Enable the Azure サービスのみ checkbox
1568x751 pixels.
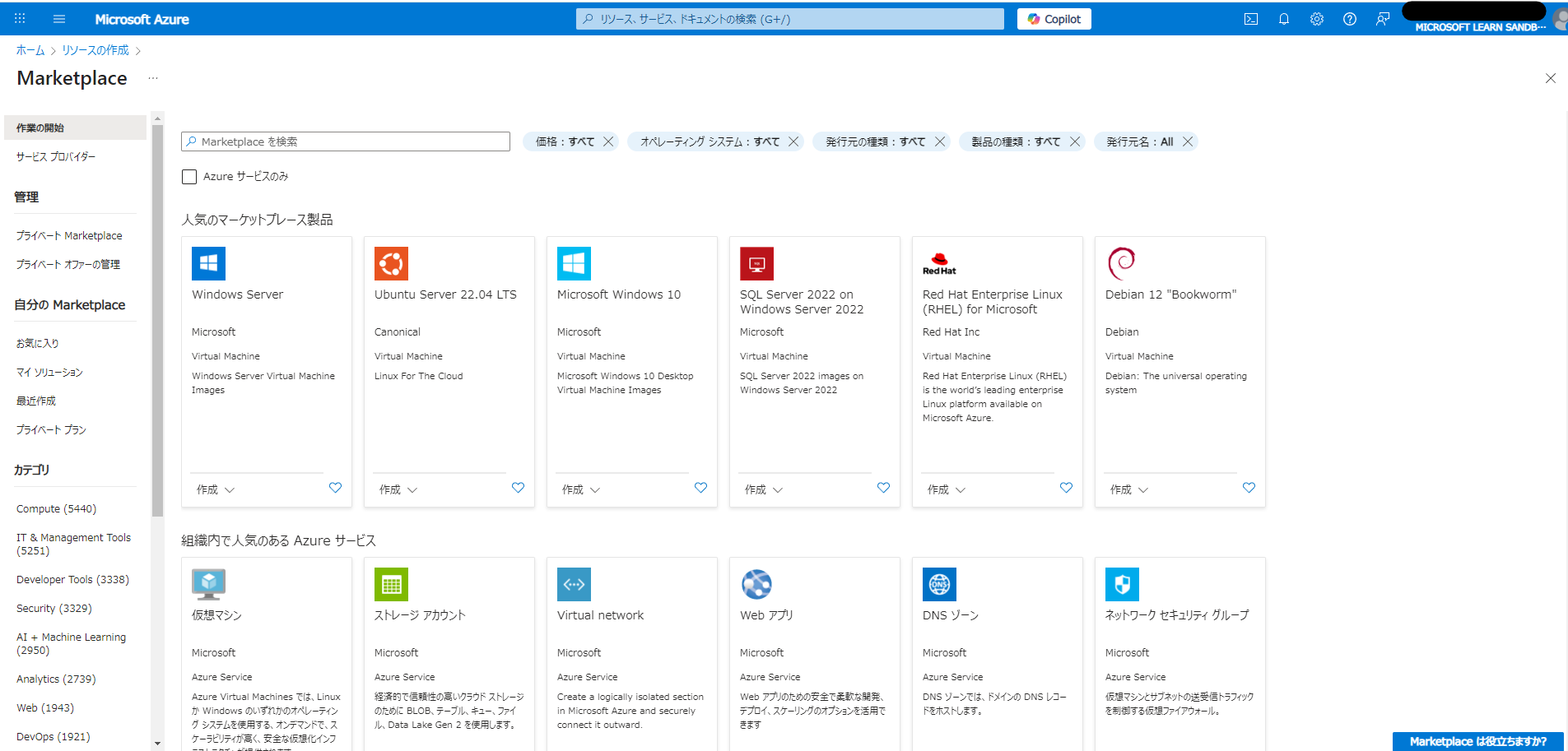click(189, 177)
